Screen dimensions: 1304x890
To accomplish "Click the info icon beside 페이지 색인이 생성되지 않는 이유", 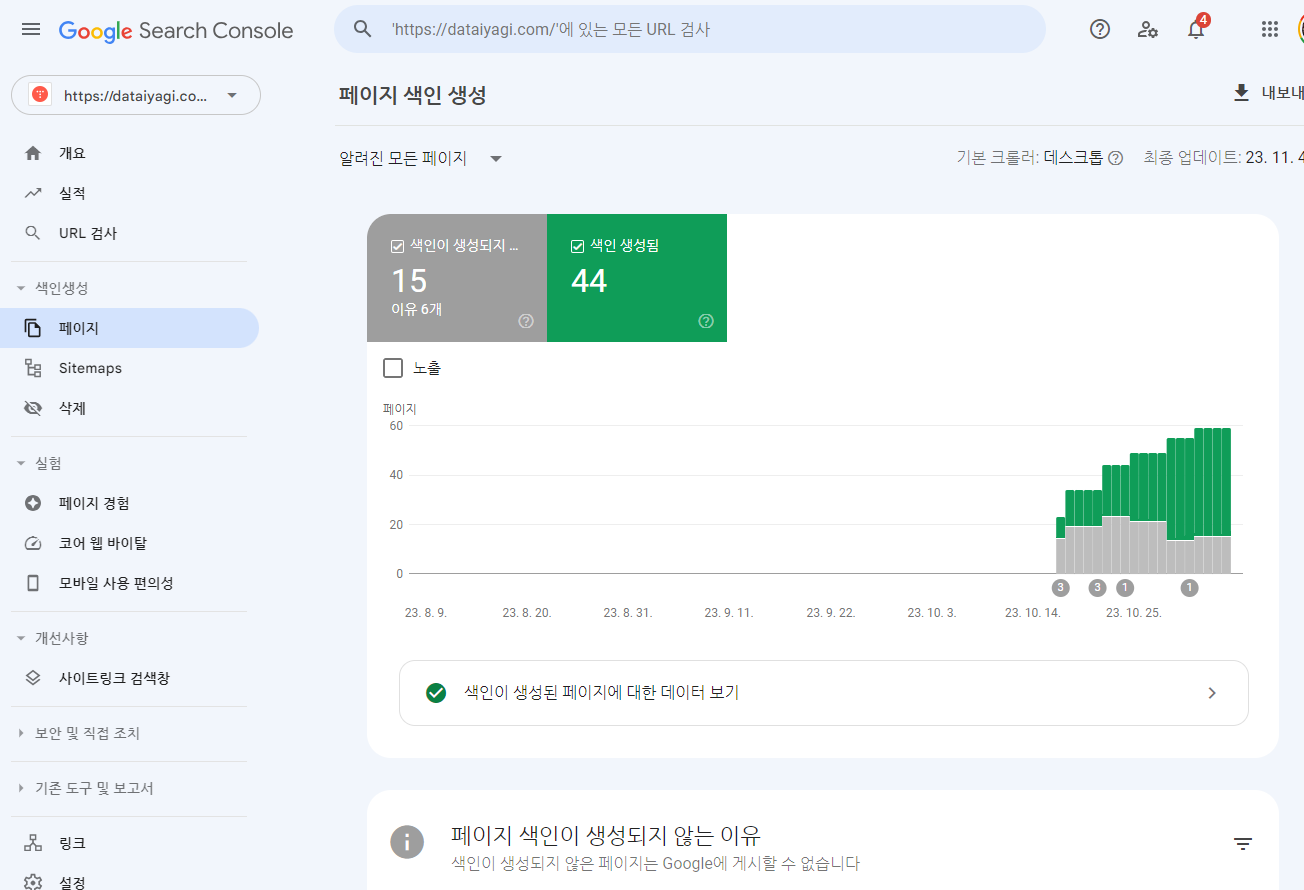I will (x=407, y=842).
